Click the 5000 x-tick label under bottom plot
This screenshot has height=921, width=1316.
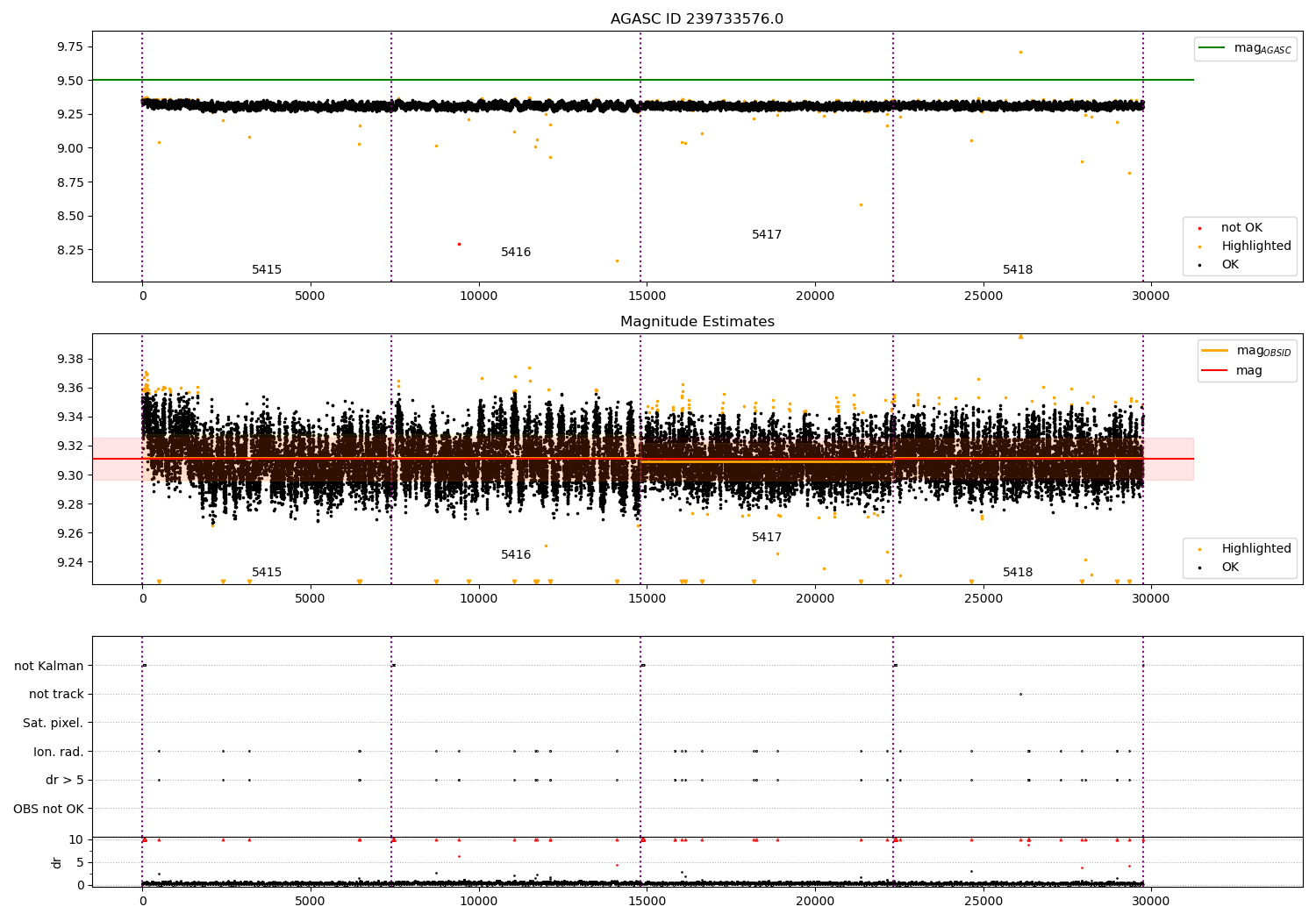[x=310, y=902]
